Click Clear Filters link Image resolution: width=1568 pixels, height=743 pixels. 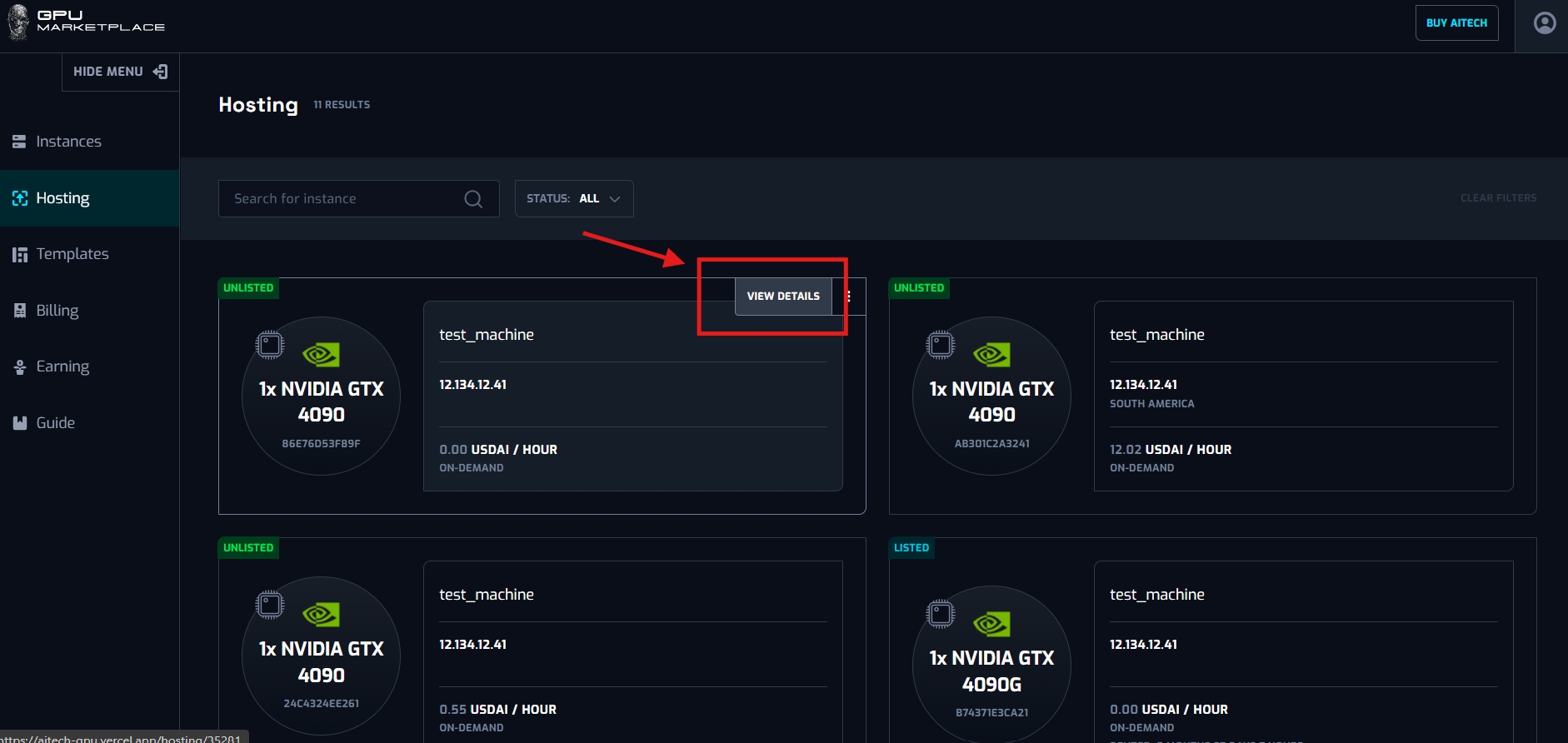[1498, 198]
